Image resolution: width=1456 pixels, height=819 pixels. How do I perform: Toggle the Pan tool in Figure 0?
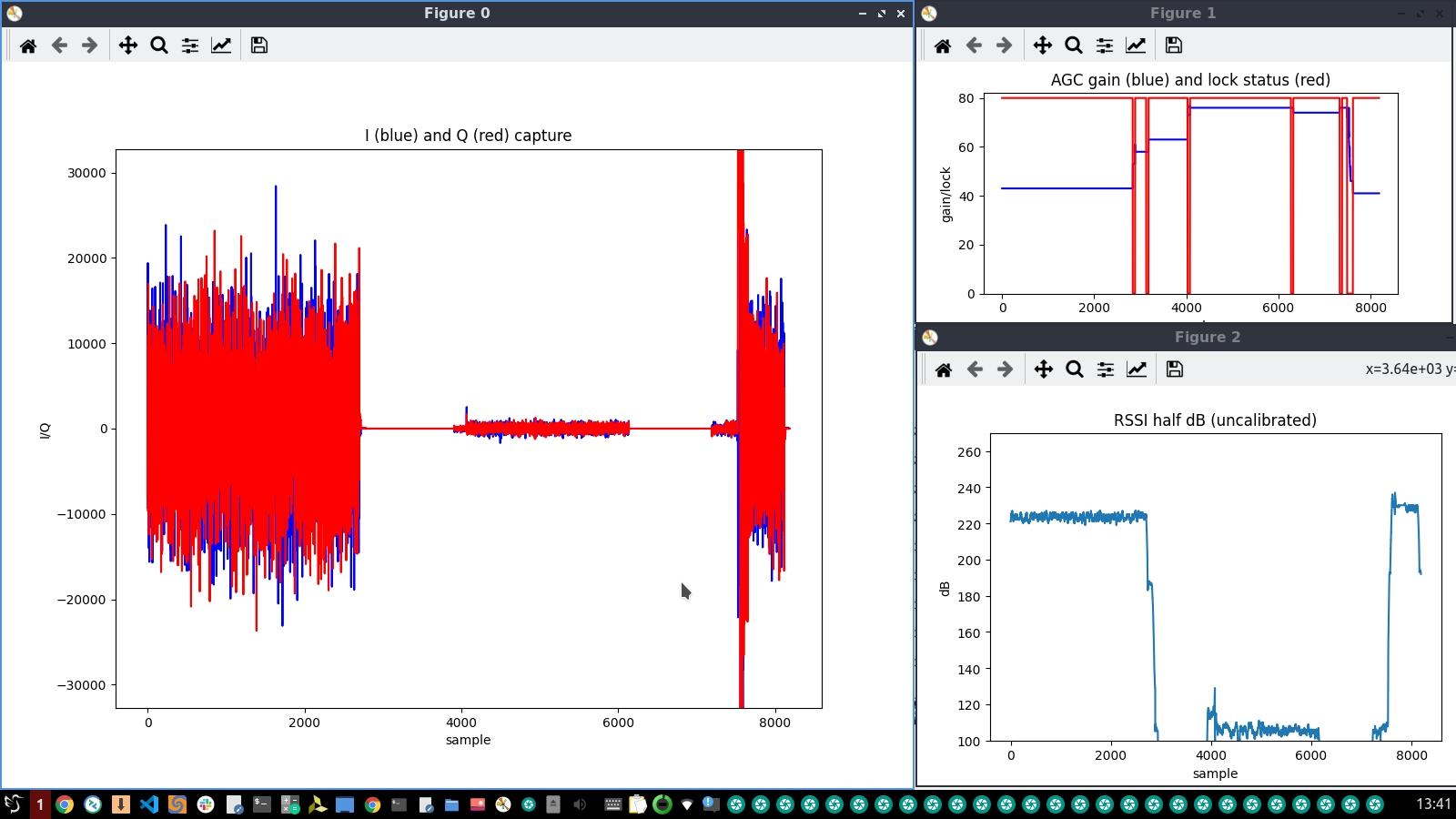coord(128,45)
